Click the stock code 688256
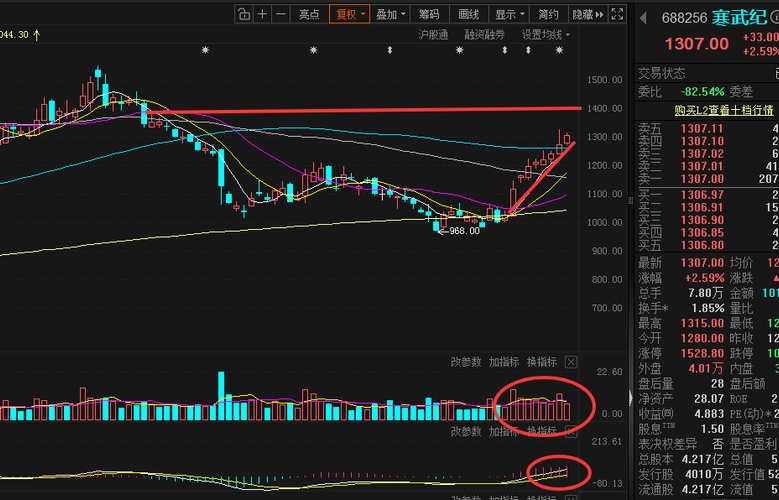Image resolution: width=779 pixels, height=500 pixels. click(684, 18)
